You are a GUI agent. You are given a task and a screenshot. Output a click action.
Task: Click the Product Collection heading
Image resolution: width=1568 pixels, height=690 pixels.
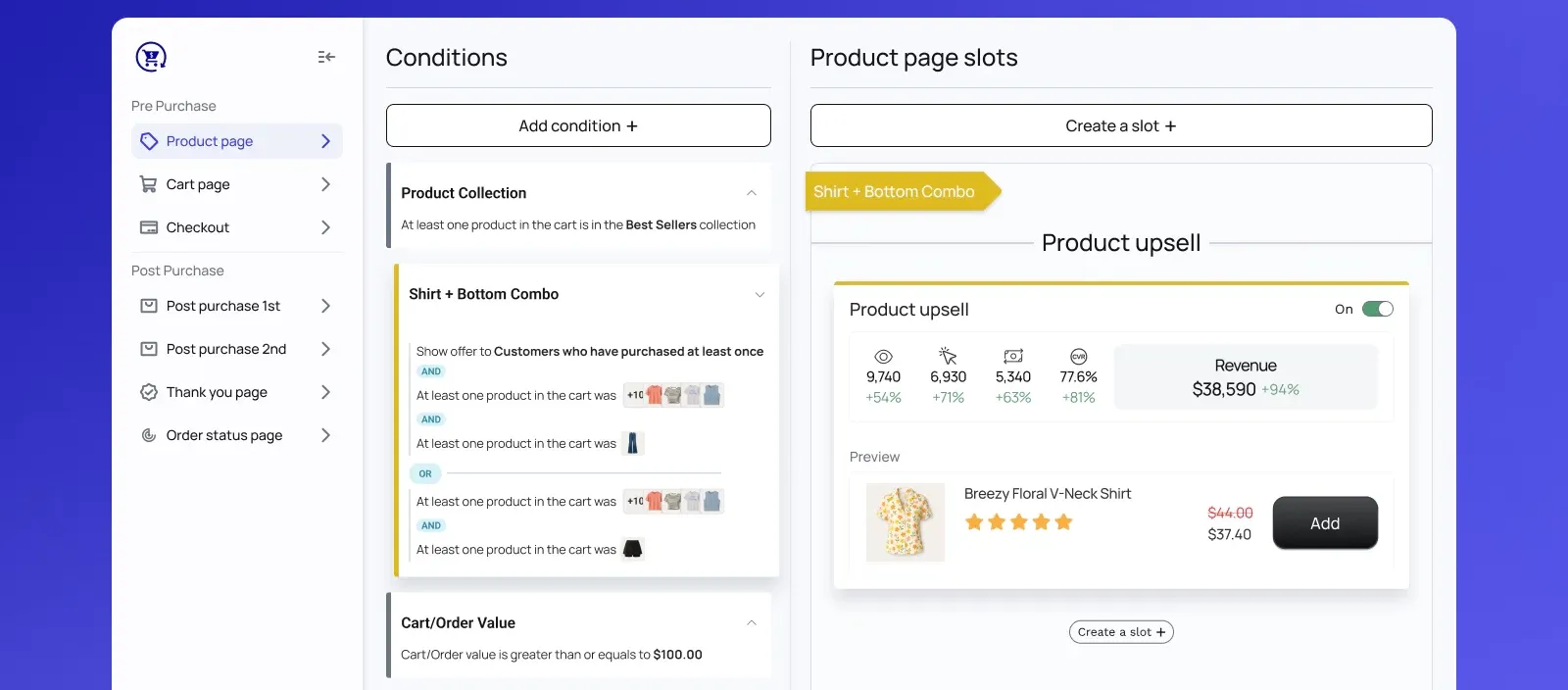pos(464,193)
